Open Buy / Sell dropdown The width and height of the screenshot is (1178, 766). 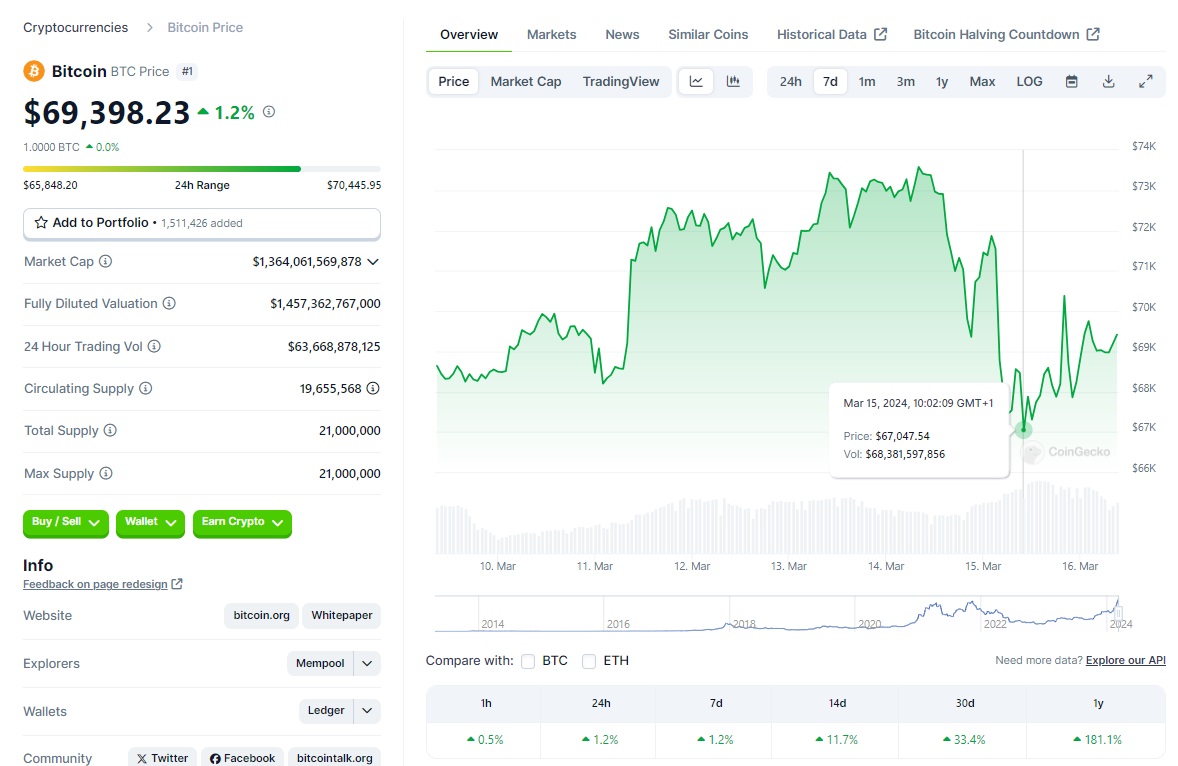(65, 522)
